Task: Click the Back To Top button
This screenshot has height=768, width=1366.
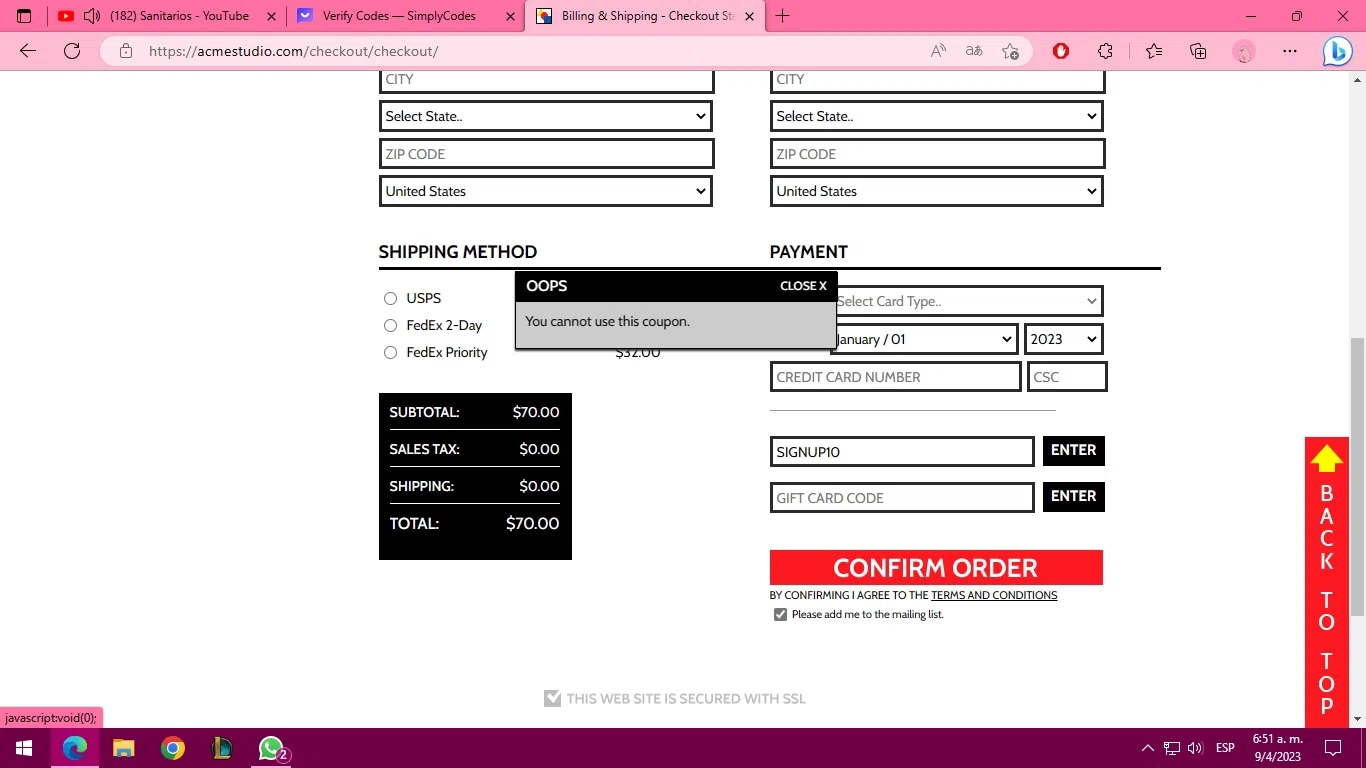Action: coord(1327,582)
